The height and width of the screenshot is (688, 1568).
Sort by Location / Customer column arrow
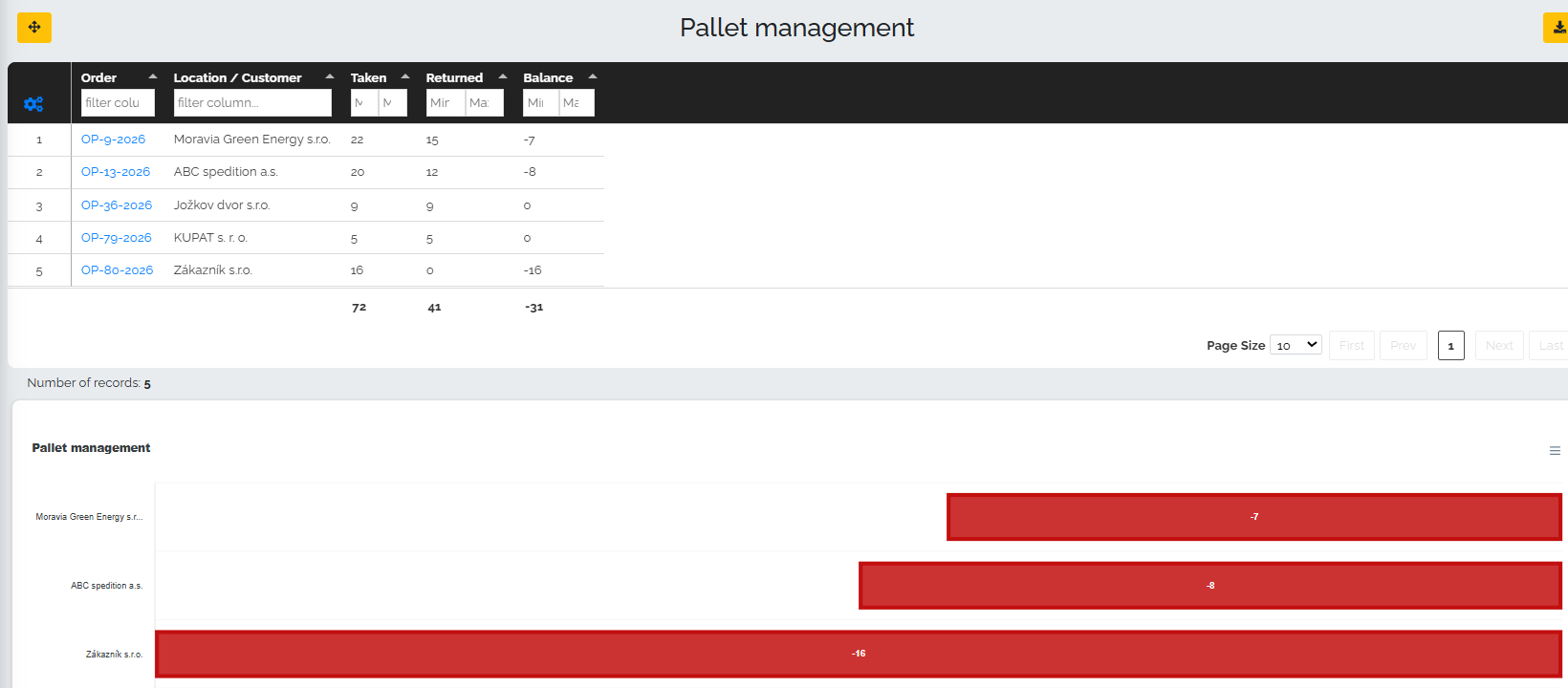pos(330,76)
